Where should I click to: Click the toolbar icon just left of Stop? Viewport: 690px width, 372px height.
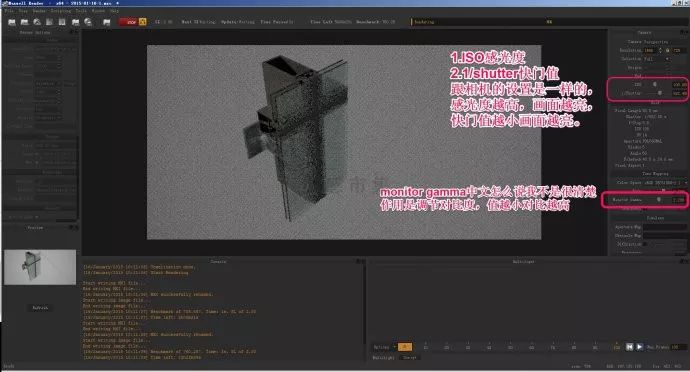tap(106, 22)
